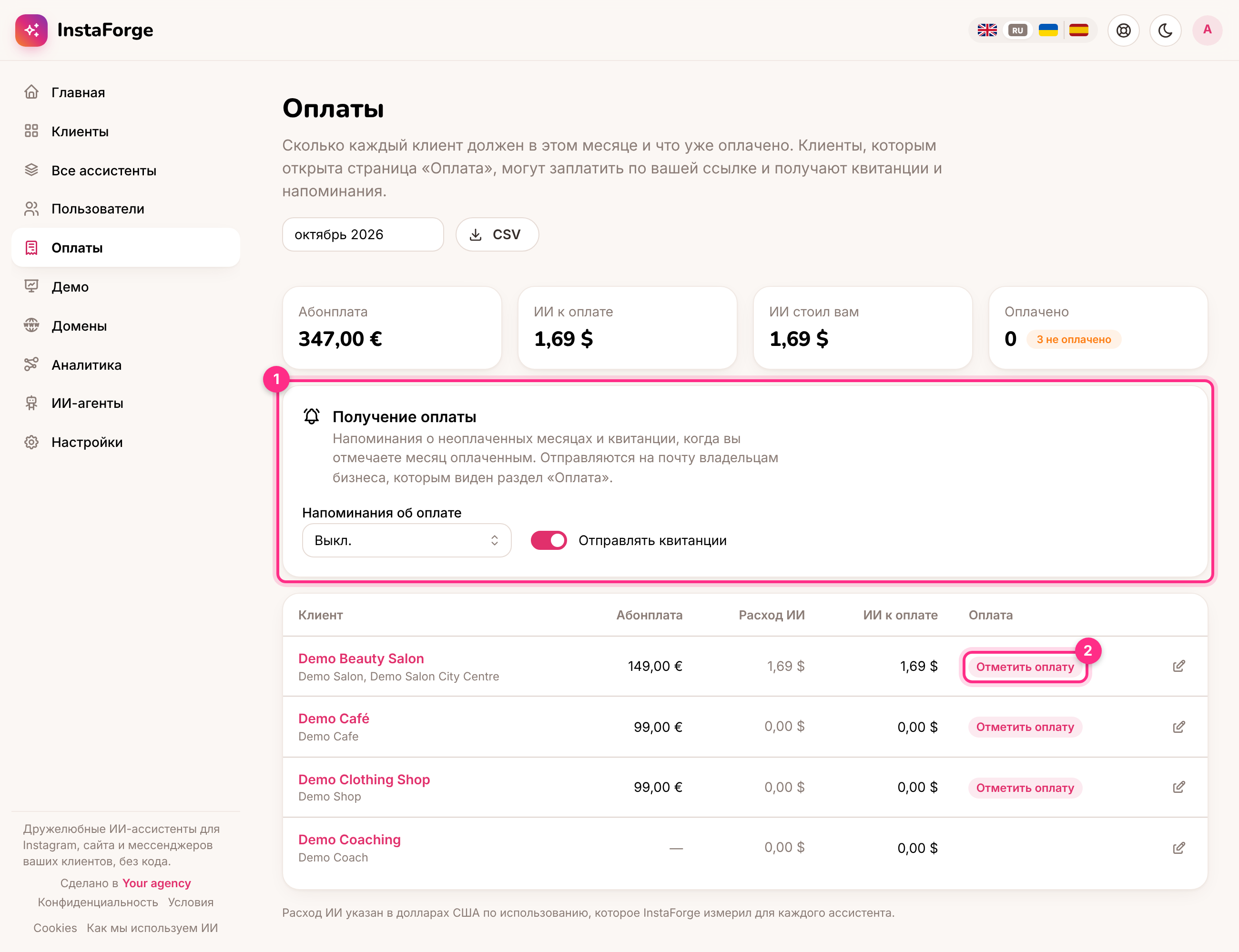This screenshot has height=952, width=1239.
Task: Click the Your agency footer link
Action: (x=156, y=883)
